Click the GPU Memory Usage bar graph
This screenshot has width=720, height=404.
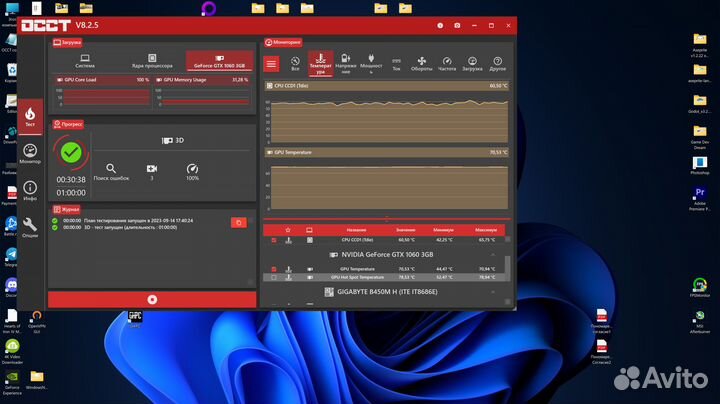[206, 97]
